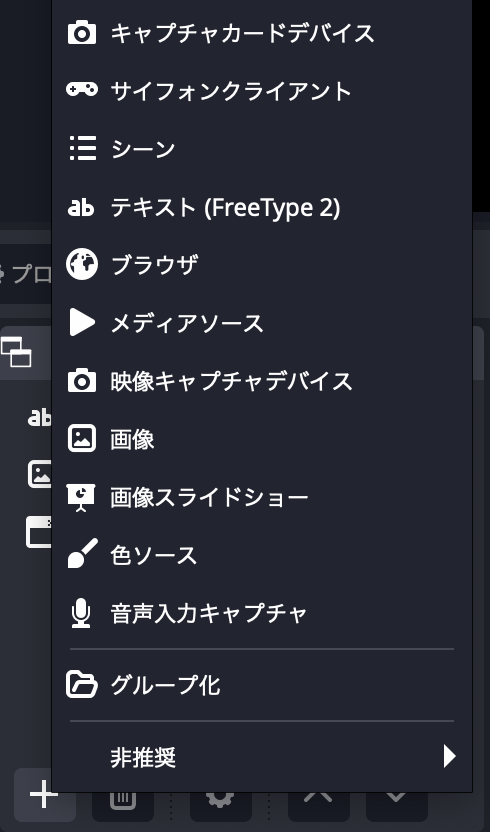Image resolution: width=490 pixels, height=832 pixels.
Task: Click the presentation icon for 画像スライドショー
Action: point(81,497)
